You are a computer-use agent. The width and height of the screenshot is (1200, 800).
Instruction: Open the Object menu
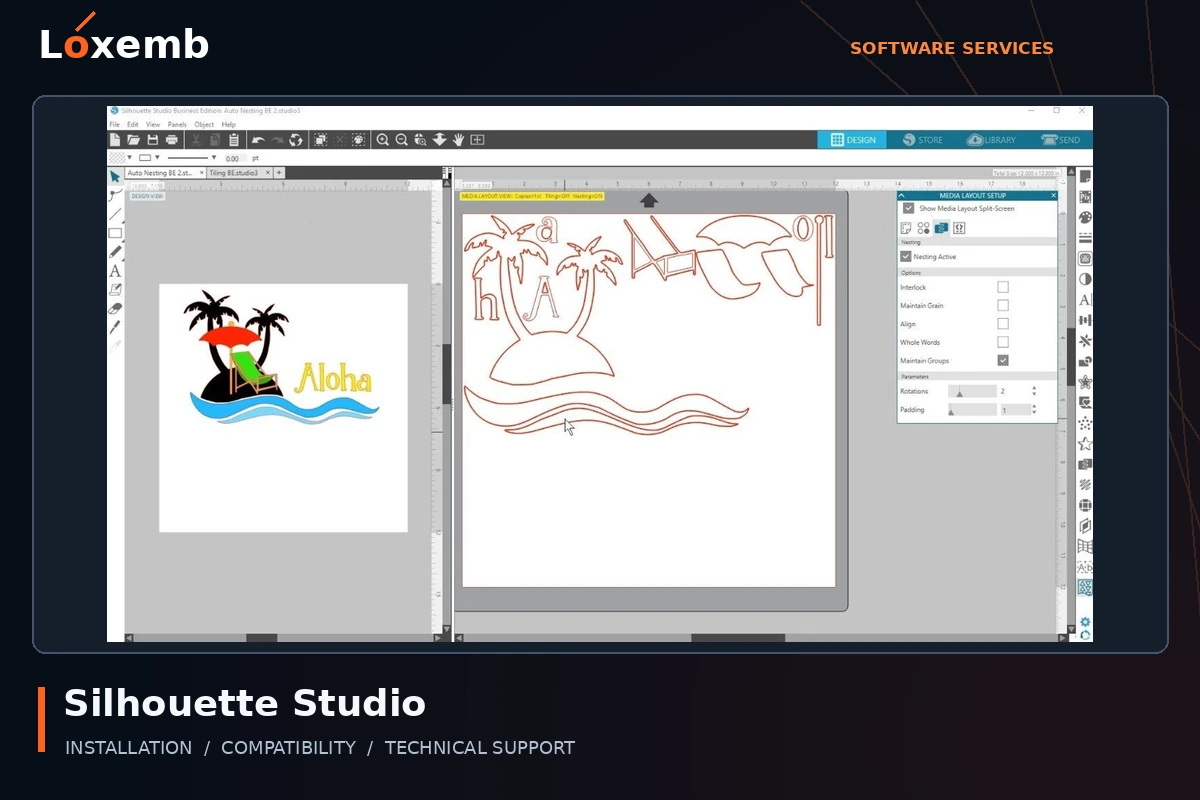[x=204, y=124]
